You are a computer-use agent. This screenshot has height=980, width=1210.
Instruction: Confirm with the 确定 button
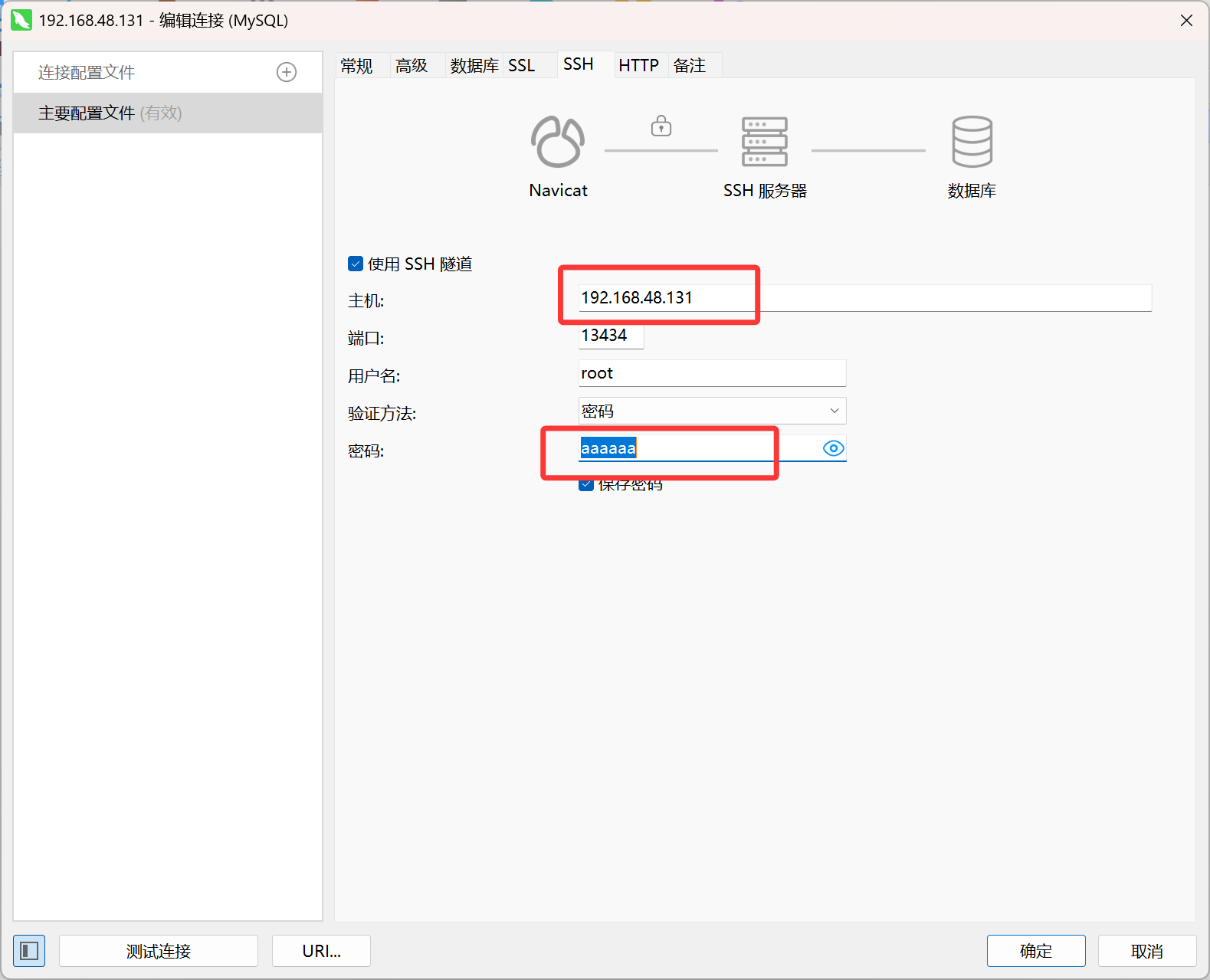coord(1036,951)
